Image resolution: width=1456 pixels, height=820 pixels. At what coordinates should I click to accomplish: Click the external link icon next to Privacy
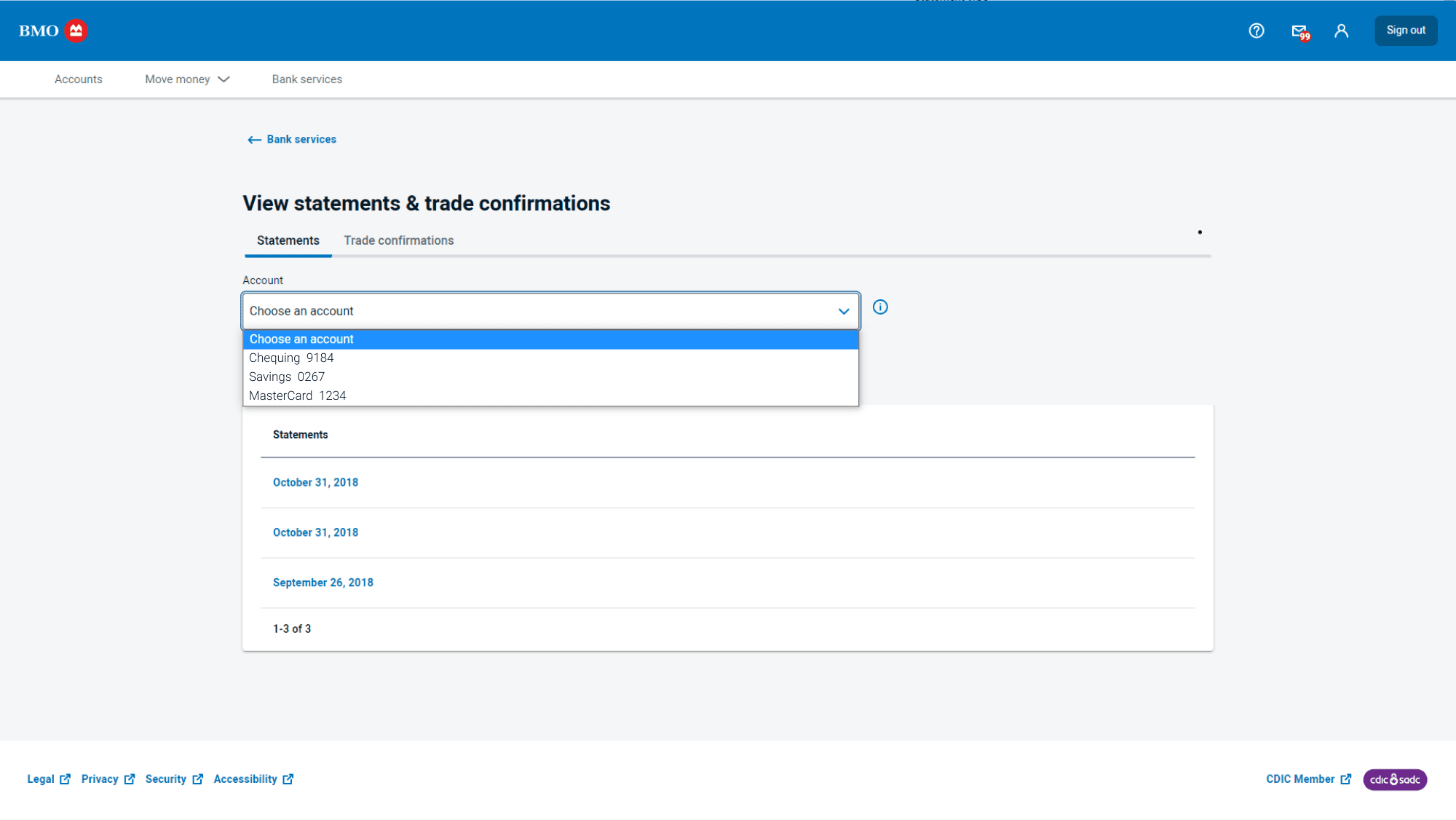point(130,779)
